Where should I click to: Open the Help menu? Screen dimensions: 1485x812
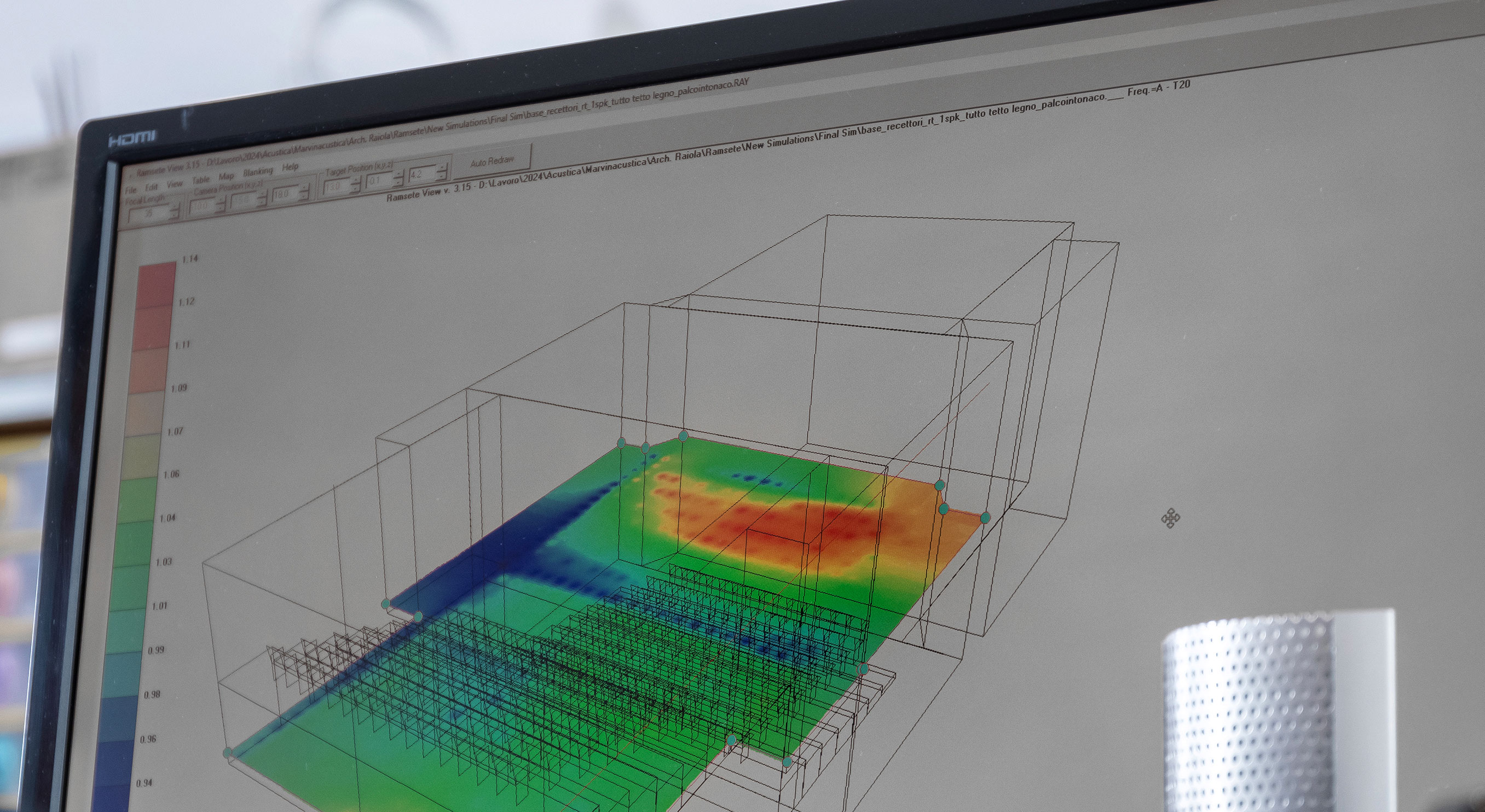290,167
